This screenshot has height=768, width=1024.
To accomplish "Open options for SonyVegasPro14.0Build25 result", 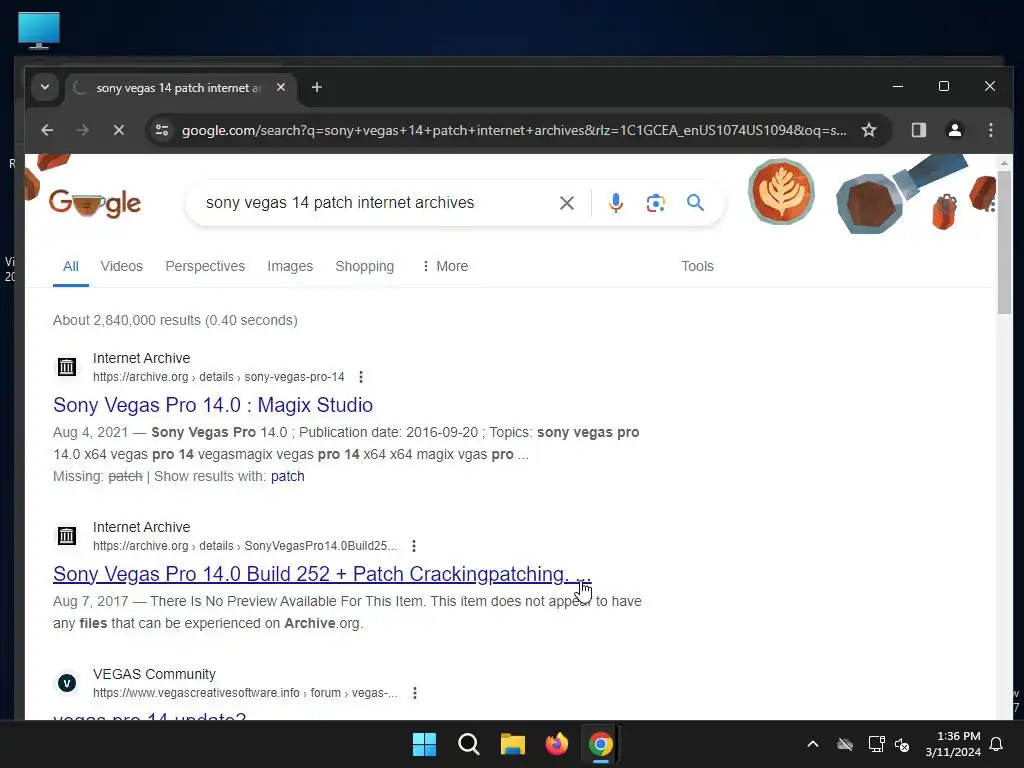I will 413,546.
